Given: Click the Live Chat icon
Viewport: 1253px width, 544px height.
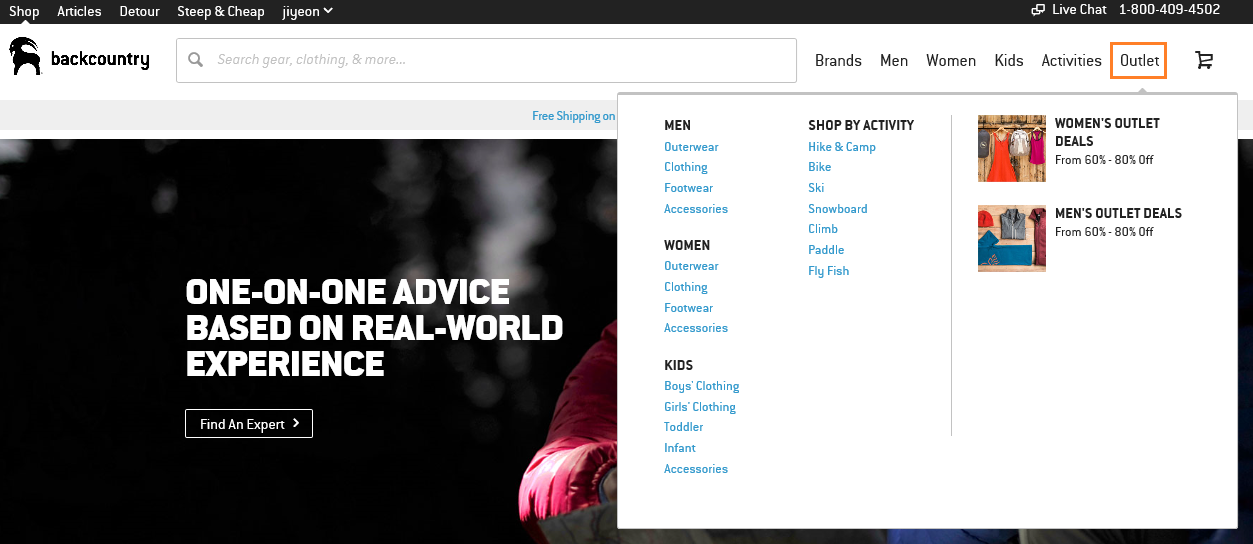Looking at the screenshot, I should coord(1038,10).
